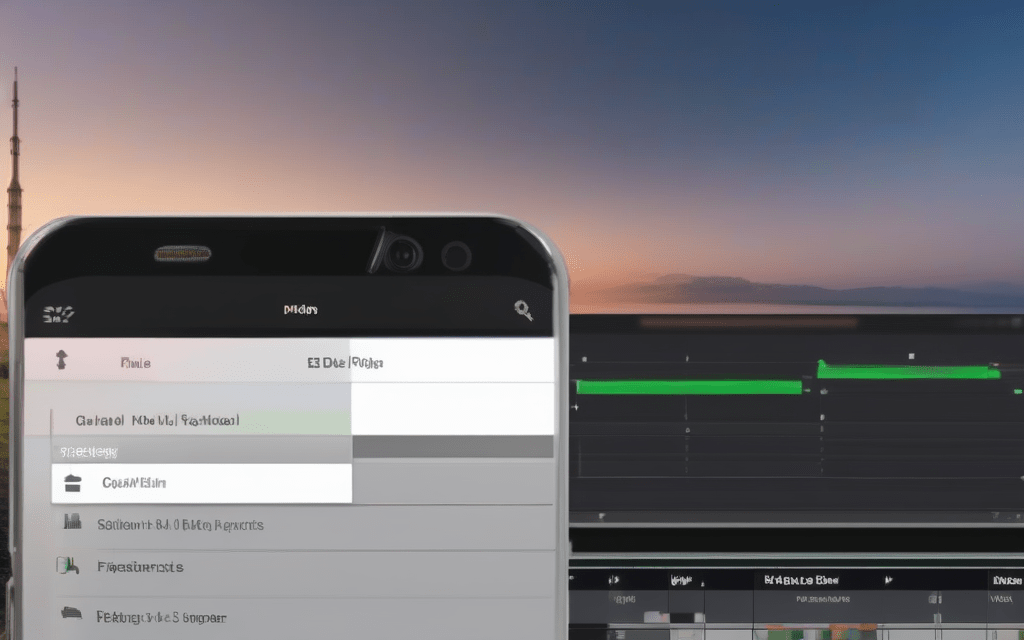Select the left tab beside the up arrow
This screenshot has width=1024, height=640.
pyautogui.click(x=135, y=363)
